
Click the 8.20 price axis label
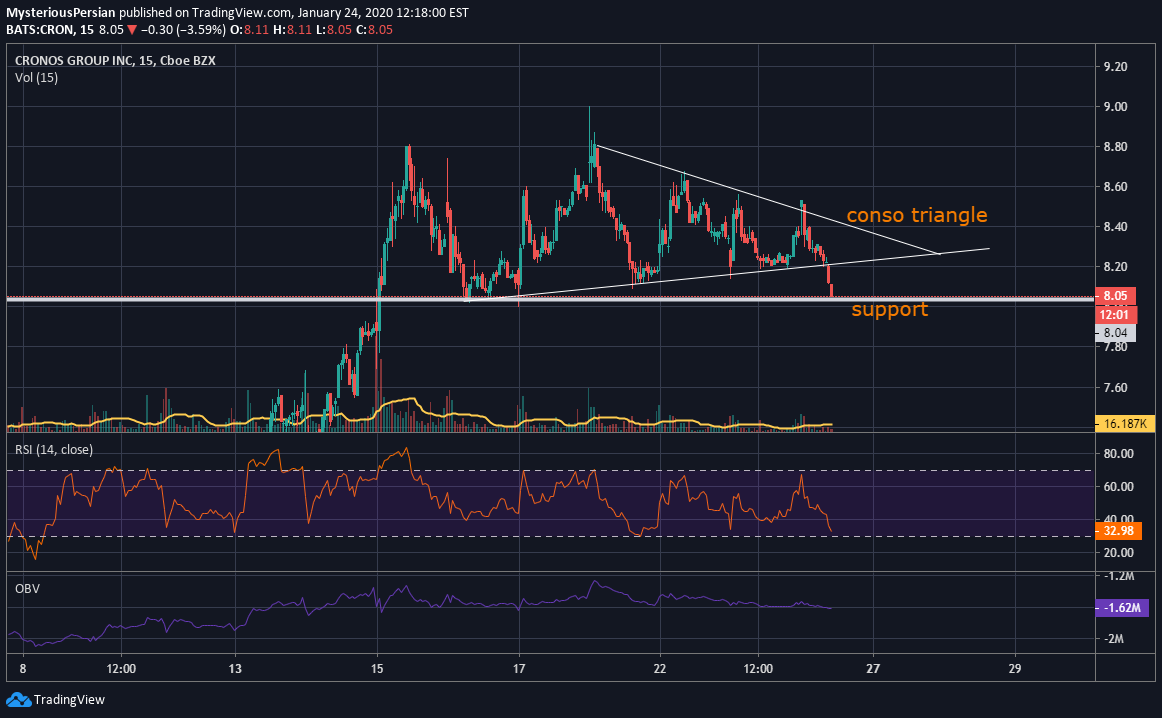pos(1115,267)
